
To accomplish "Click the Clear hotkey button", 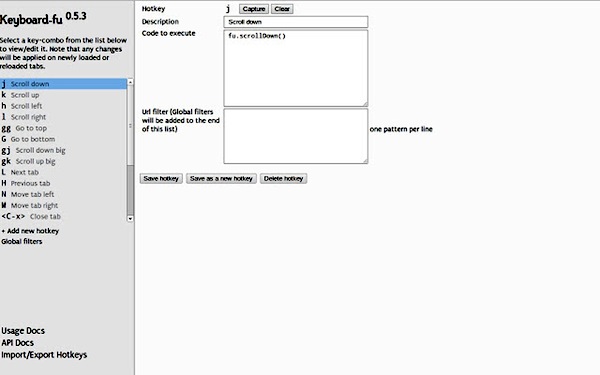I will click(282, 9).
